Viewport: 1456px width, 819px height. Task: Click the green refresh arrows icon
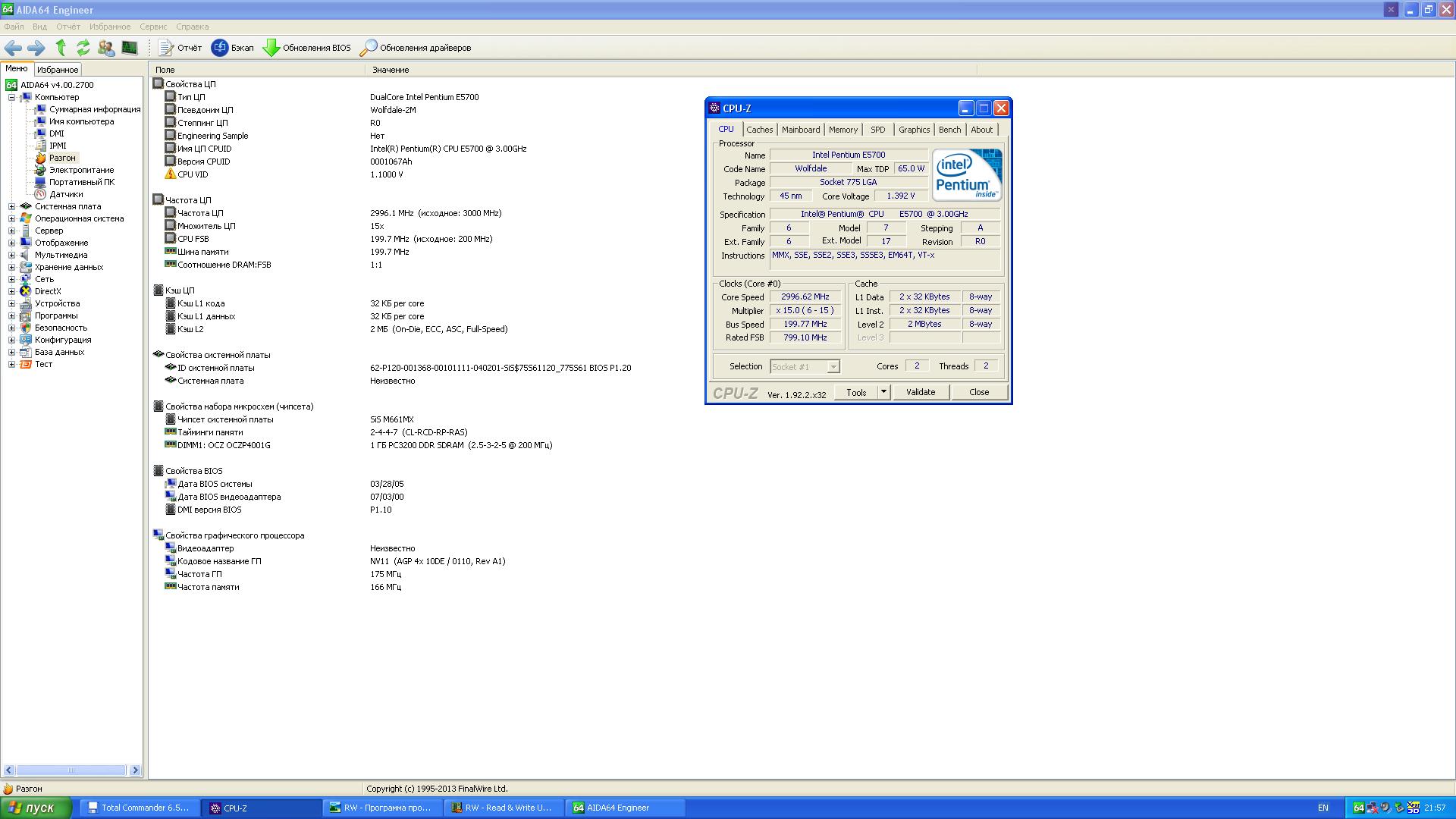tap(83, 48)
